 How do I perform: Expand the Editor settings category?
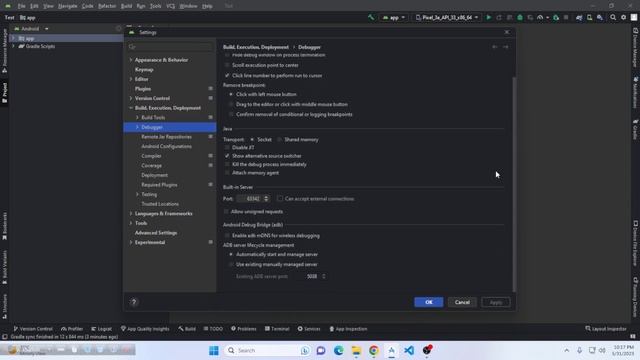point(131,79)
